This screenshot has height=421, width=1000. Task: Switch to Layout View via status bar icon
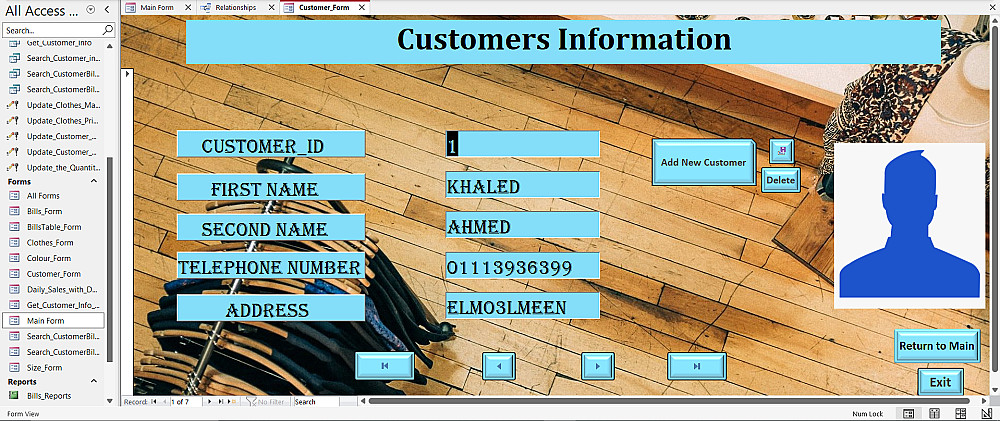pyautogui.click(x=962, y=414)
